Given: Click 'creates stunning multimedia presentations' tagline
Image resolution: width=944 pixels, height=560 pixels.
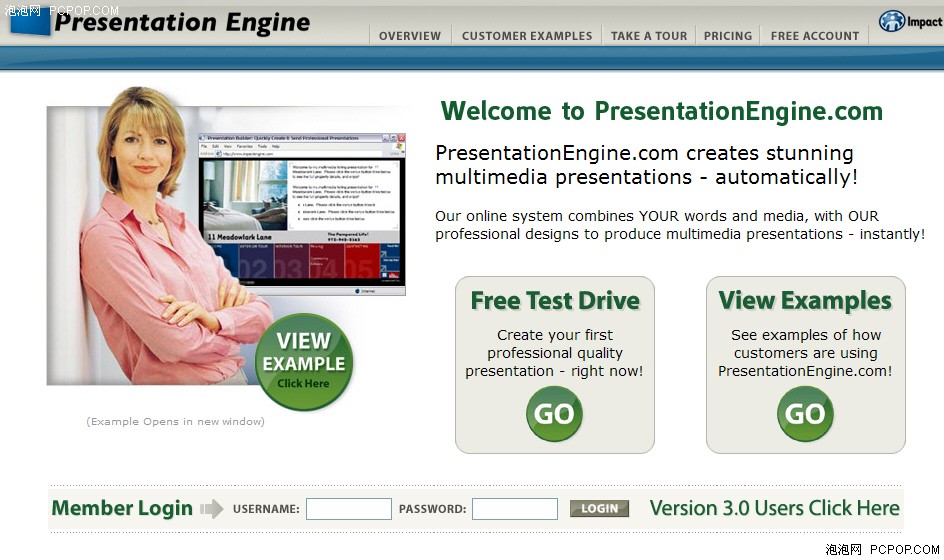Looking at the screenshot, I should (647, 165).
